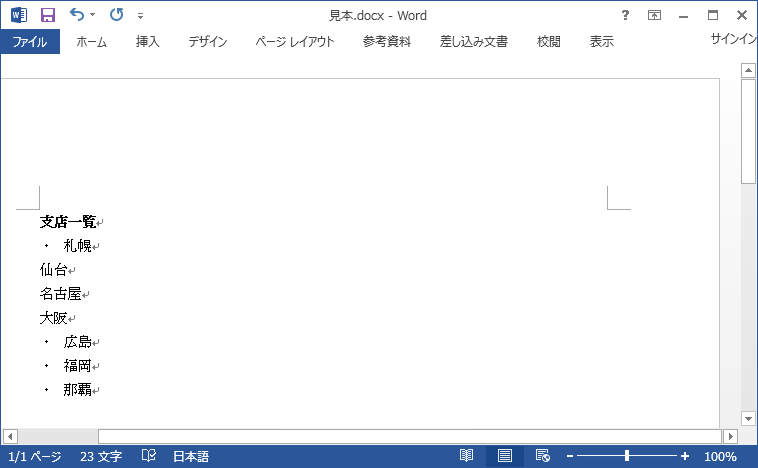
Task: Open Customize Quick Access Toolbar dropdown
Action: click(x=140, y=16)
